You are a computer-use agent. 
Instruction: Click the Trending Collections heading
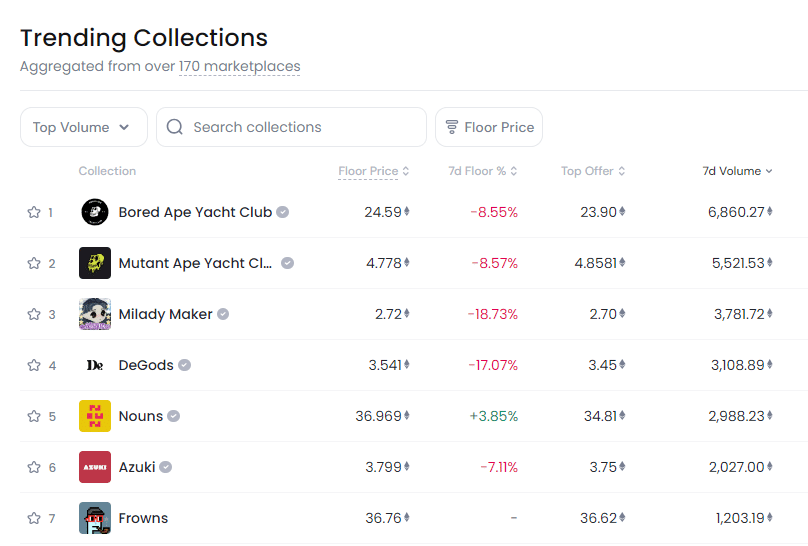144,38
